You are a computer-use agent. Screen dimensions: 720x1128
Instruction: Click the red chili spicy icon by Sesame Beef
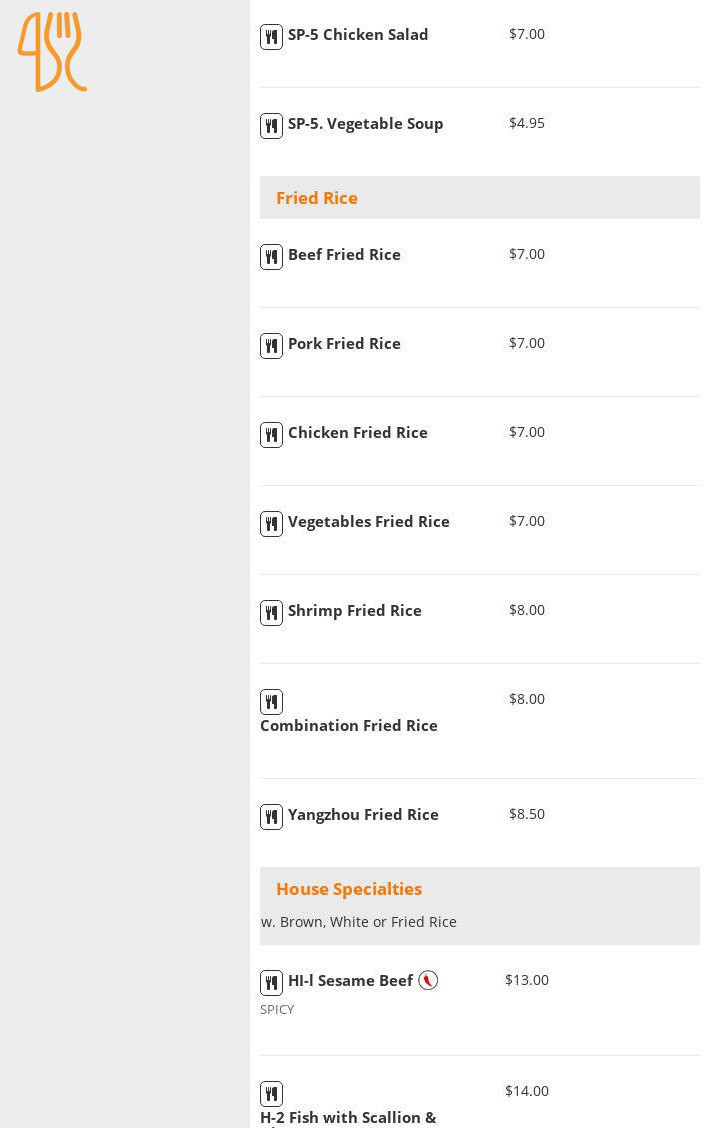(x=428, y=981)
